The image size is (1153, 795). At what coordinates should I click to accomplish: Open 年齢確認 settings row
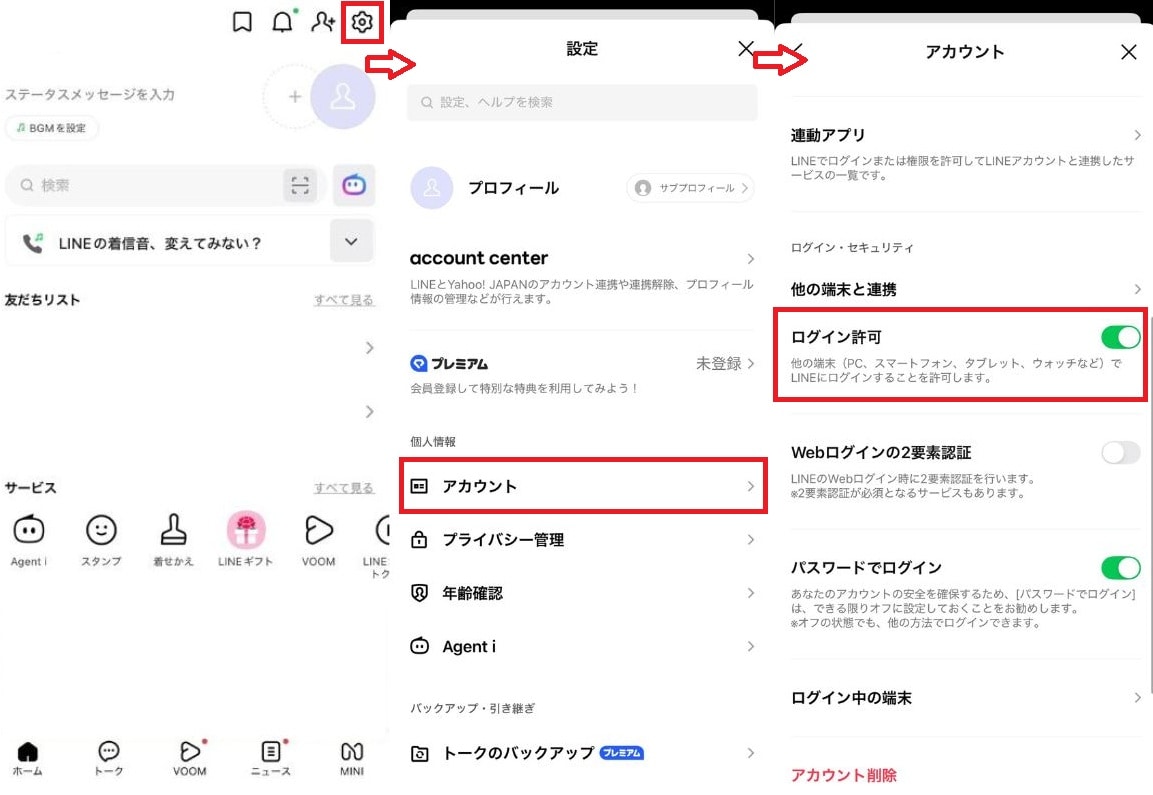tap(582, 593)
